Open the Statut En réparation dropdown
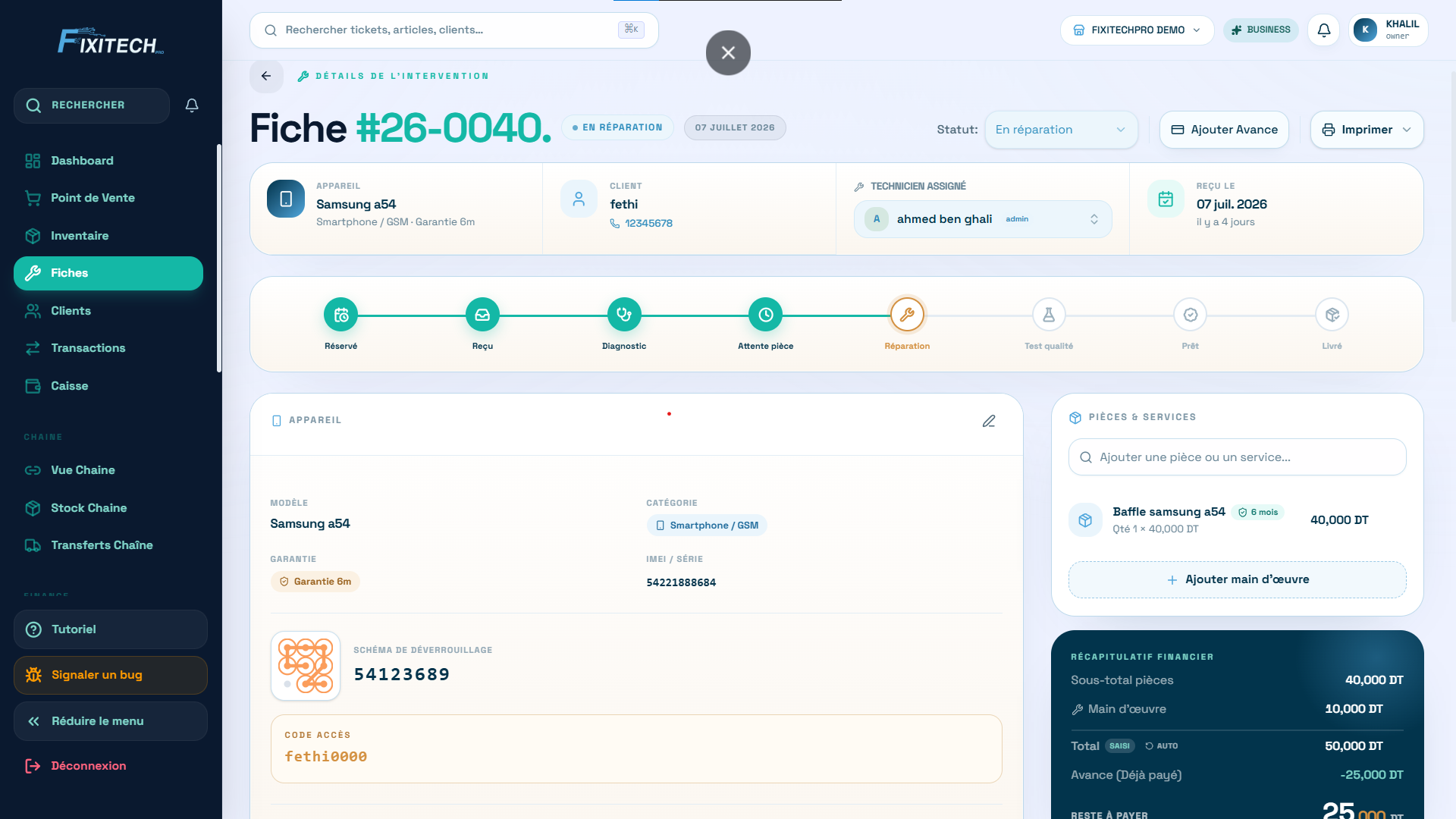 [x=1061, y=130]
